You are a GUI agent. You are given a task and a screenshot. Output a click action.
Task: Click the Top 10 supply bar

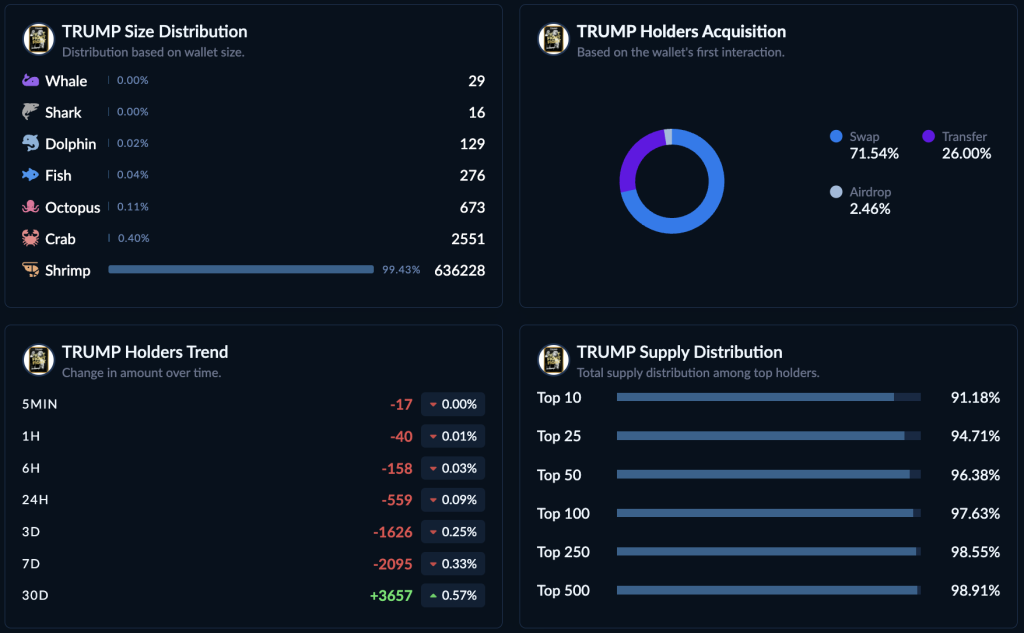pyautogui.click(x=769, y=397)
